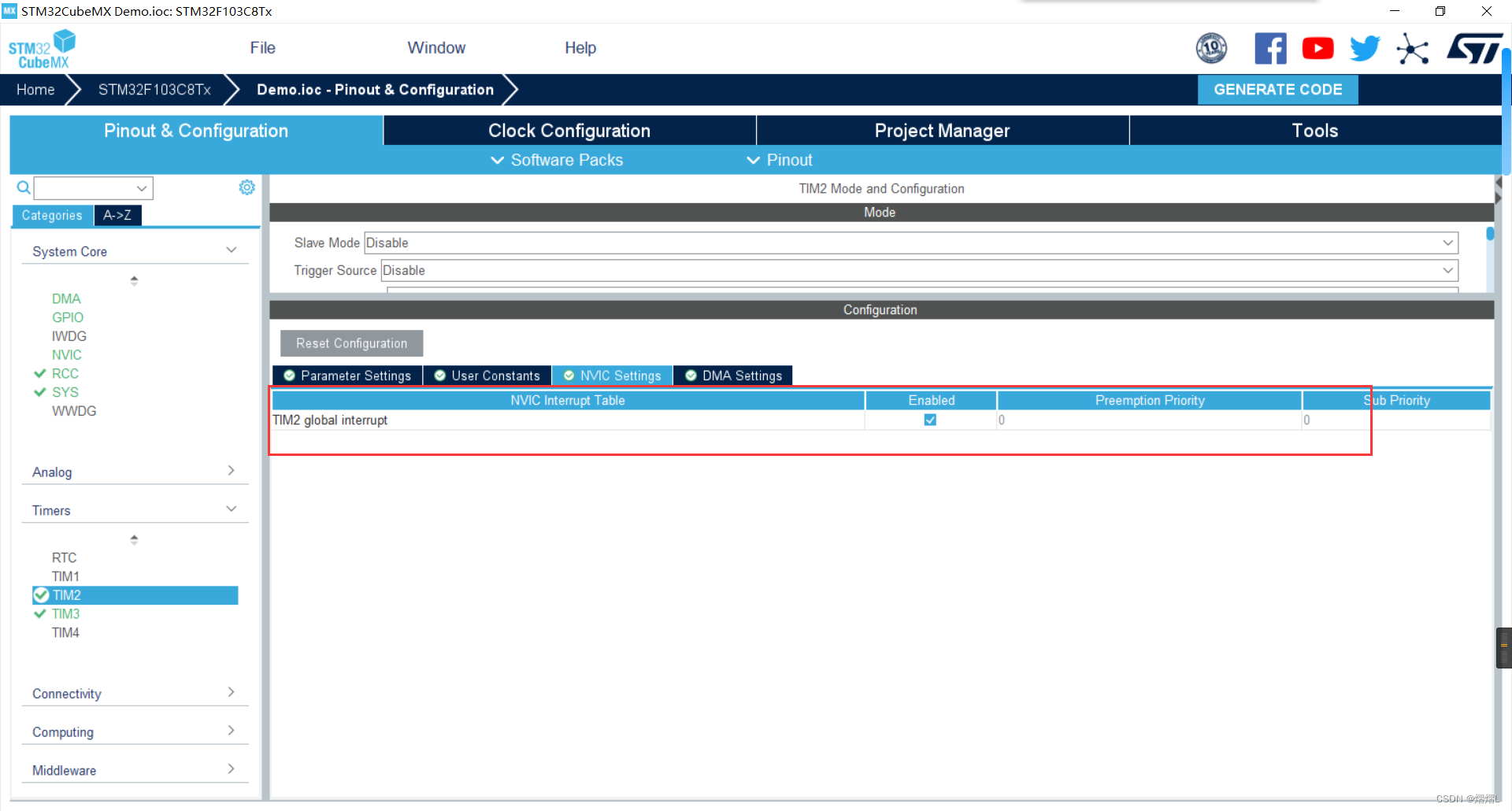
Task: Expand the Computing category
Action: point(135,732)
